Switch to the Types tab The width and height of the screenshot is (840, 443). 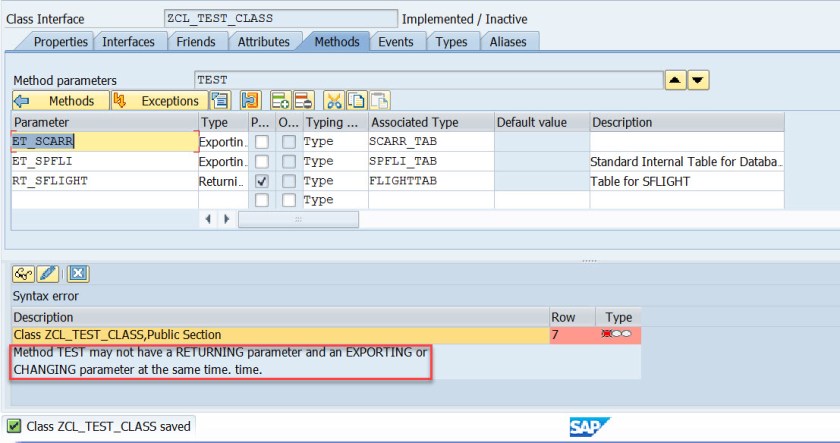click(x=451, y=42)
